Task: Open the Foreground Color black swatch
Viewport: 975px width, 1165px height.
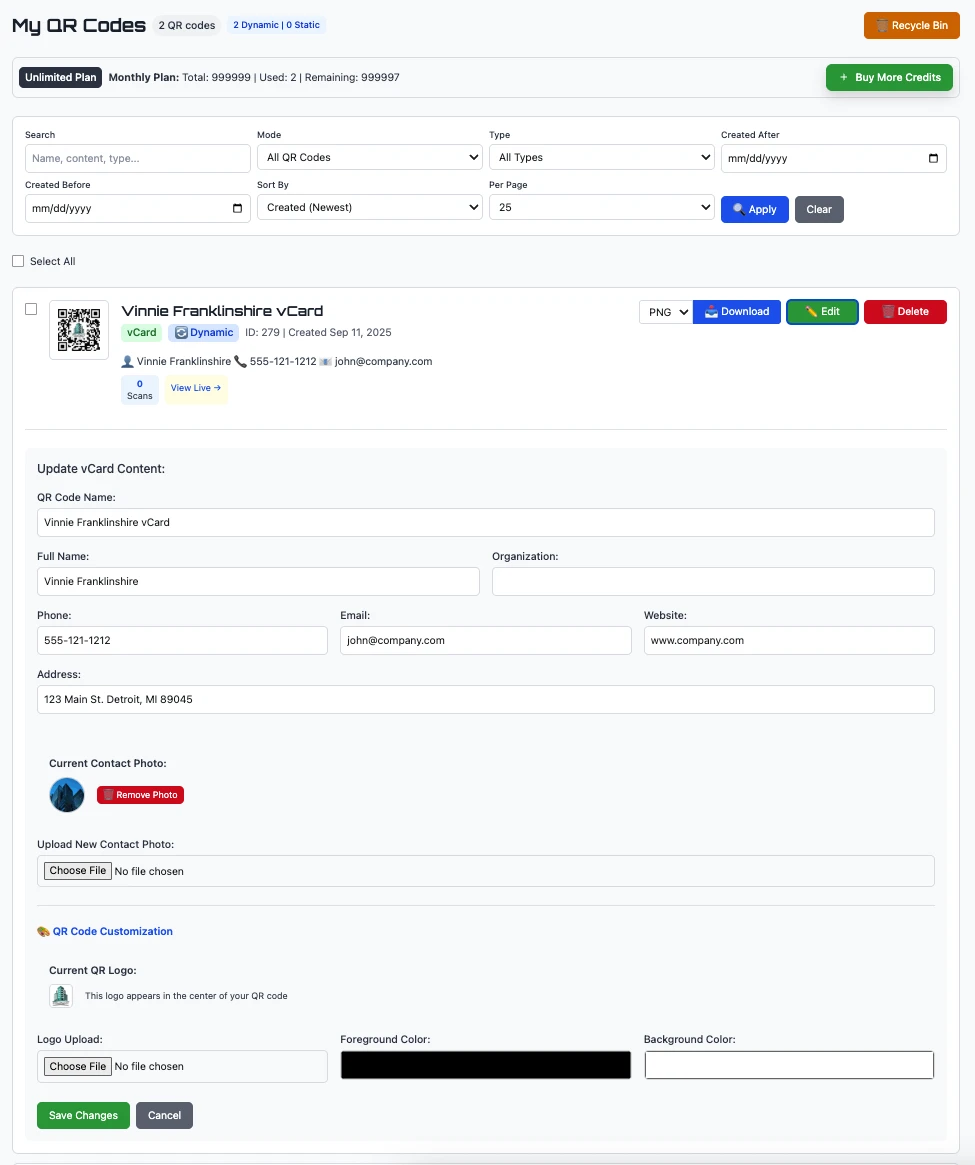Action: coord(485,1066)
